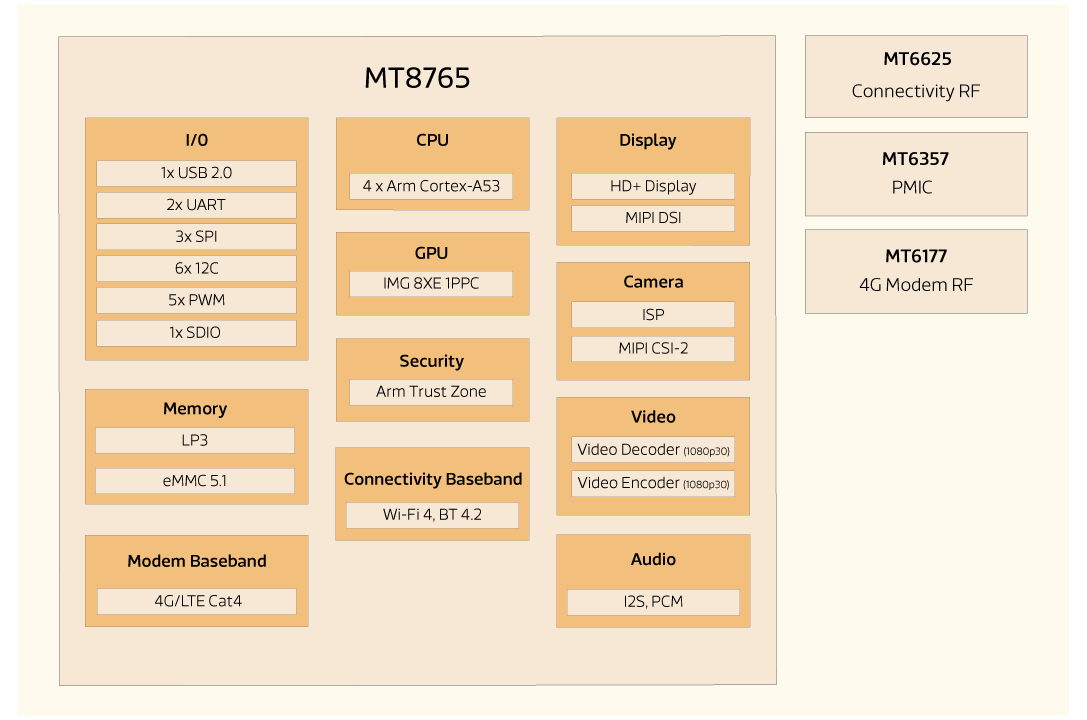The height and width of the screenshot is (720, 1087).
Task: Click the Wi-Fi 4, BT 4.2 label
Action: pyautogui.click(x=432, y=514)
